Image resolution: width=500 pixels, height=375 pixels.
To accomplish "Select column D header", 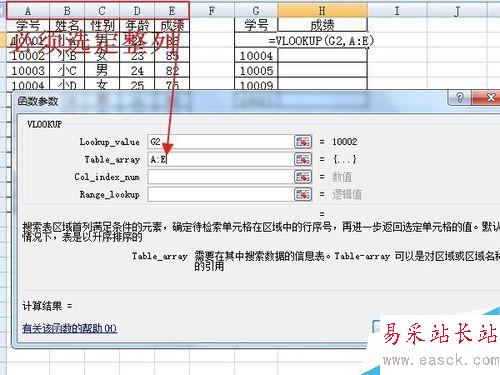I will [x=137, y=11].
